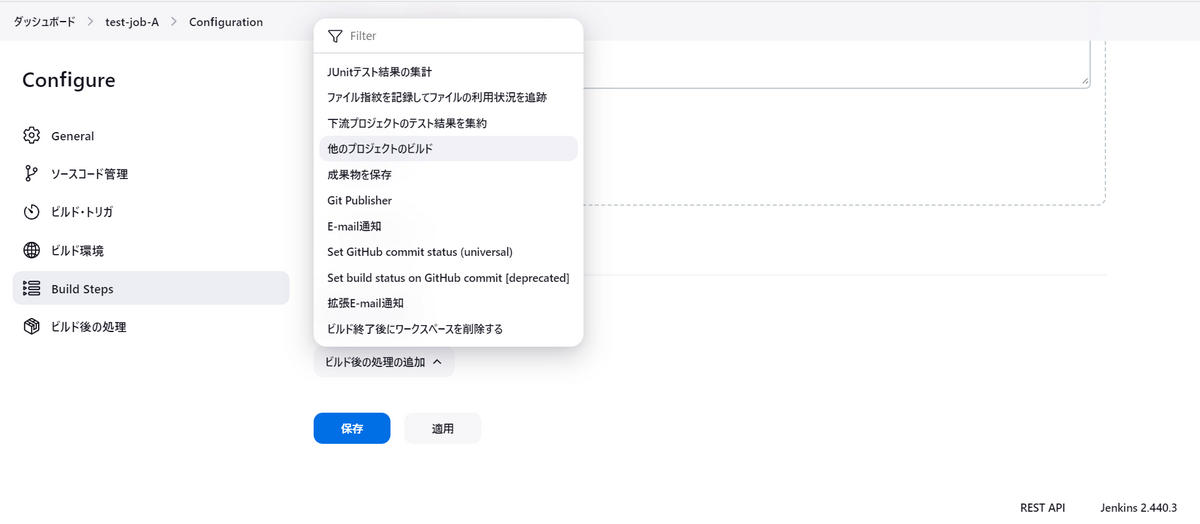Select E-mail通知 menu entry
This screenshot has width=1200, height=524.
tap(448, 226)
